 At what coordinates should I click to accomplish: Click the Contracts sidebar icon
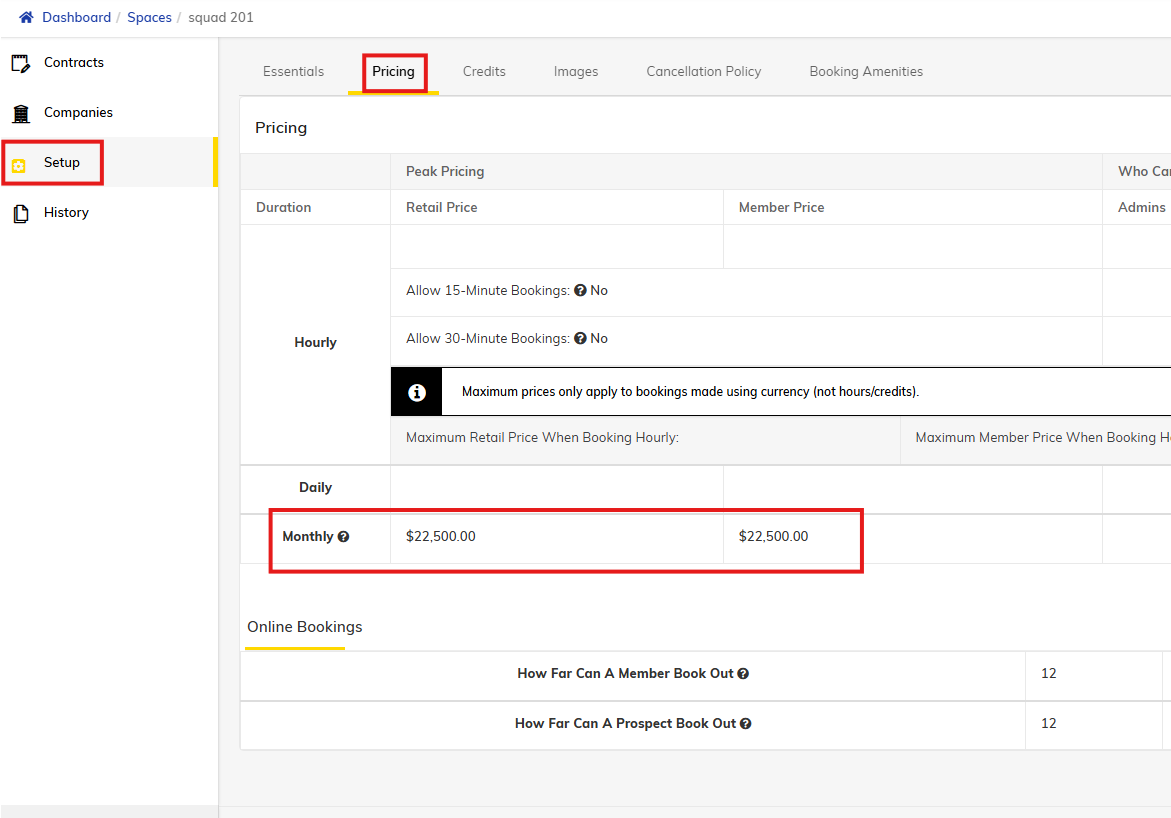20,63
